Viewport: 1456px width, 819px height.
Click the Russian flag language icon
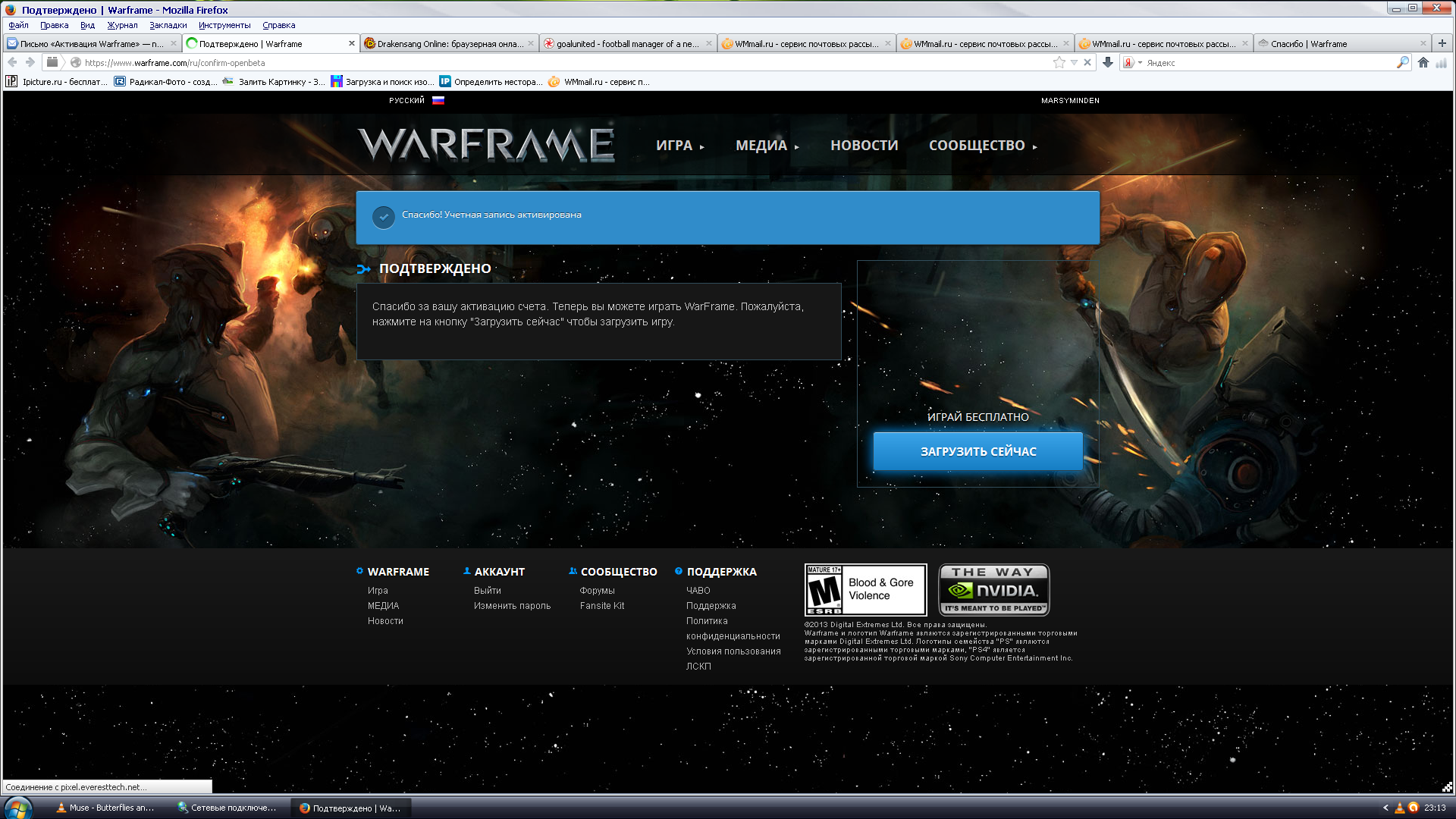[438, 100]
